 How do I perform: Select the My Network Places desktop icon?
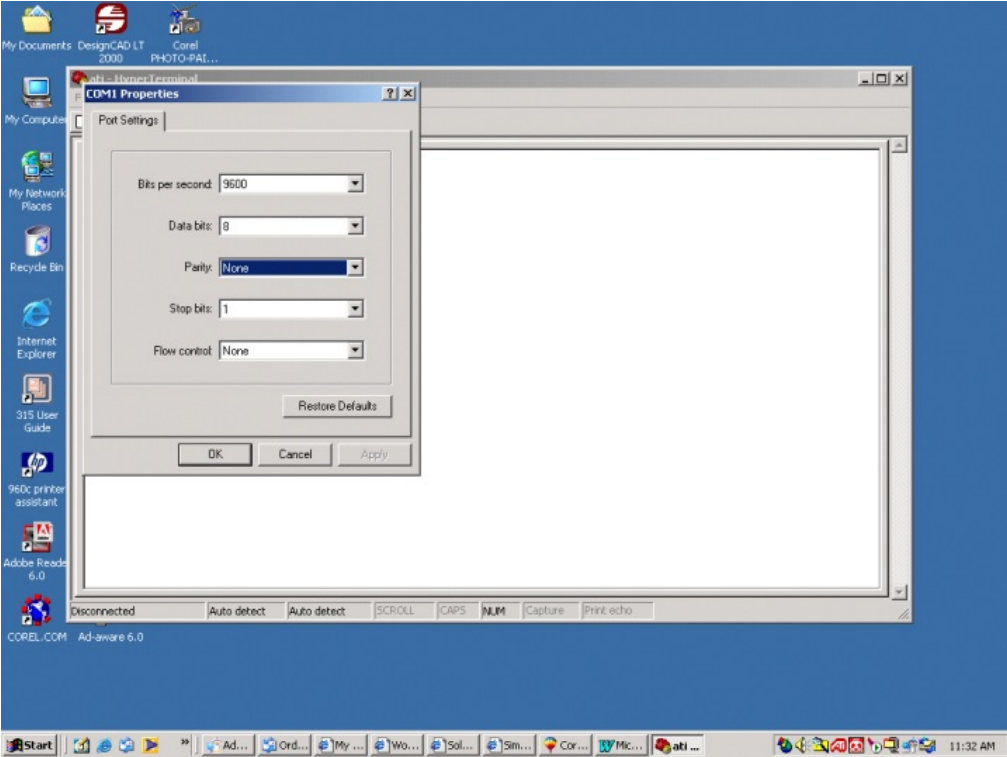click(37, 180)
